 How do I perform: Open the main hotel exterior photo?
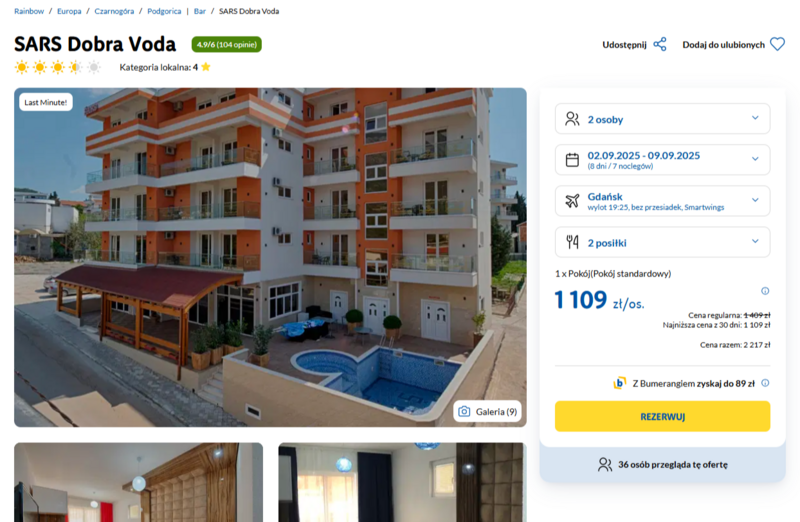(270, 257)
